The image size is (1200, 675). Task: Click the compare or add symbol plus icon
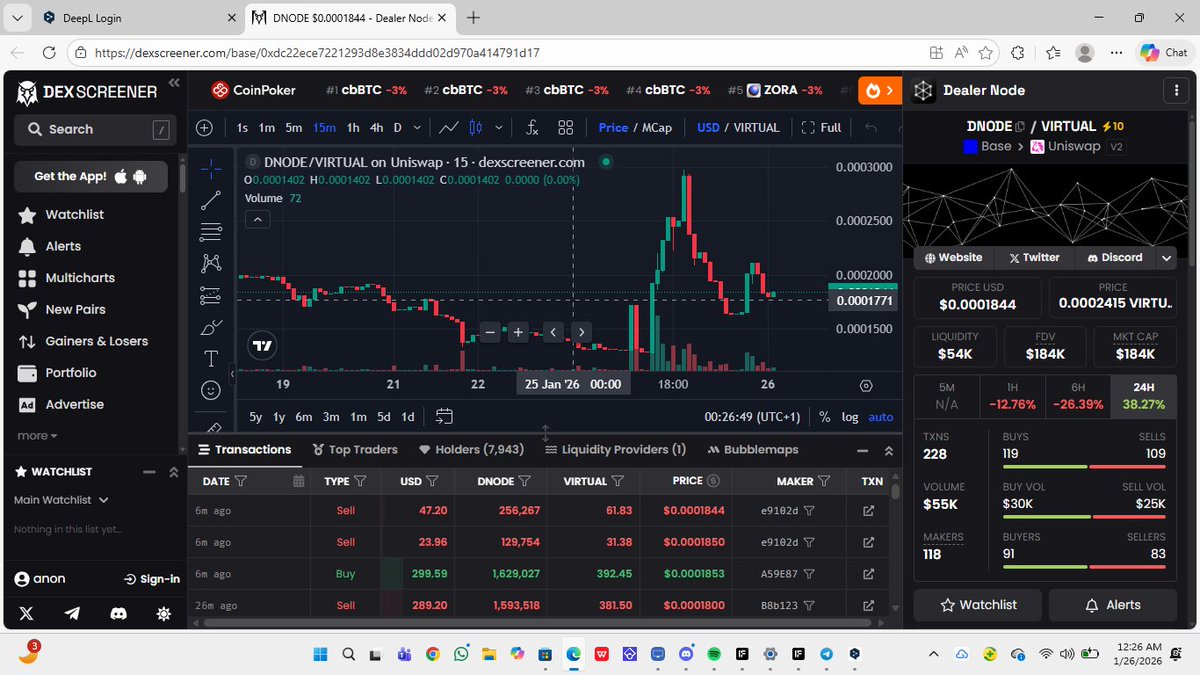point(204,128)
